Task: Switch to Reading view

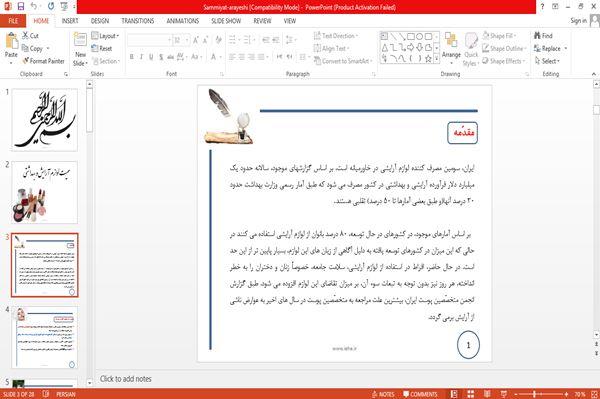Action: point(487,394)
